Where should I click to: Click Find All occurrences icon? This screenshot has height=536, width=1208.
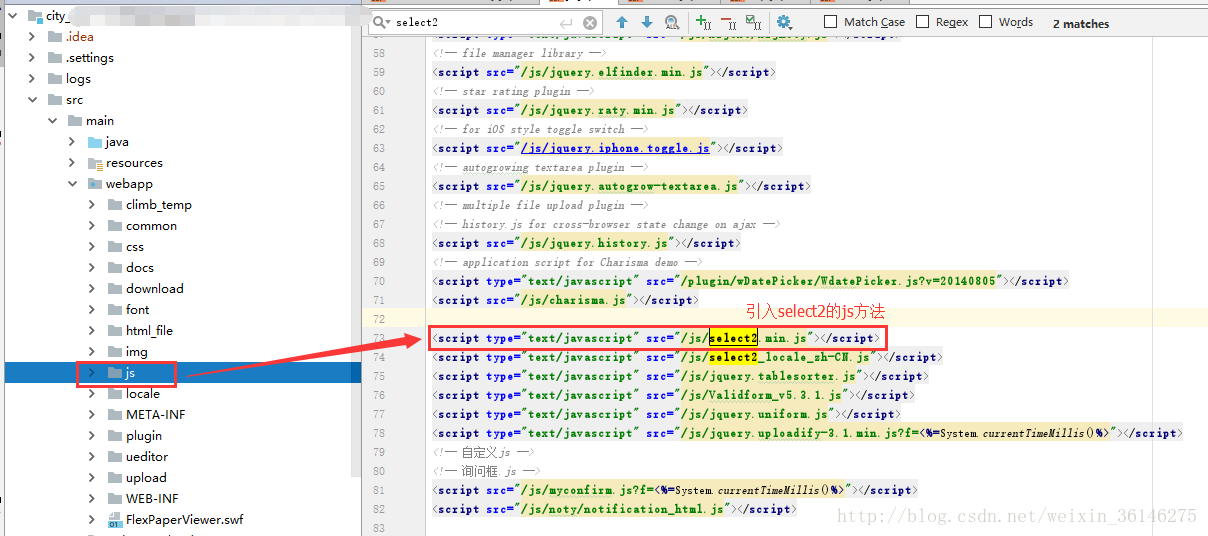[671, 22]
